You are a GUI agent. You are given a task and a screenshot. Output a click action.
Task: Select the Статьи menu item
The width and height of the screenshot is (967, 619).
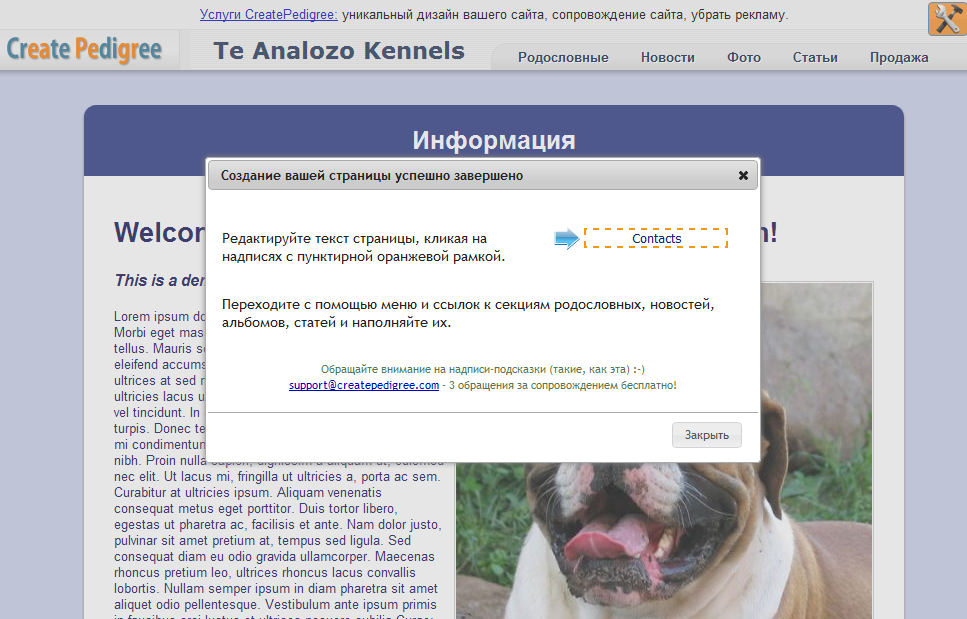coord(815,57)
